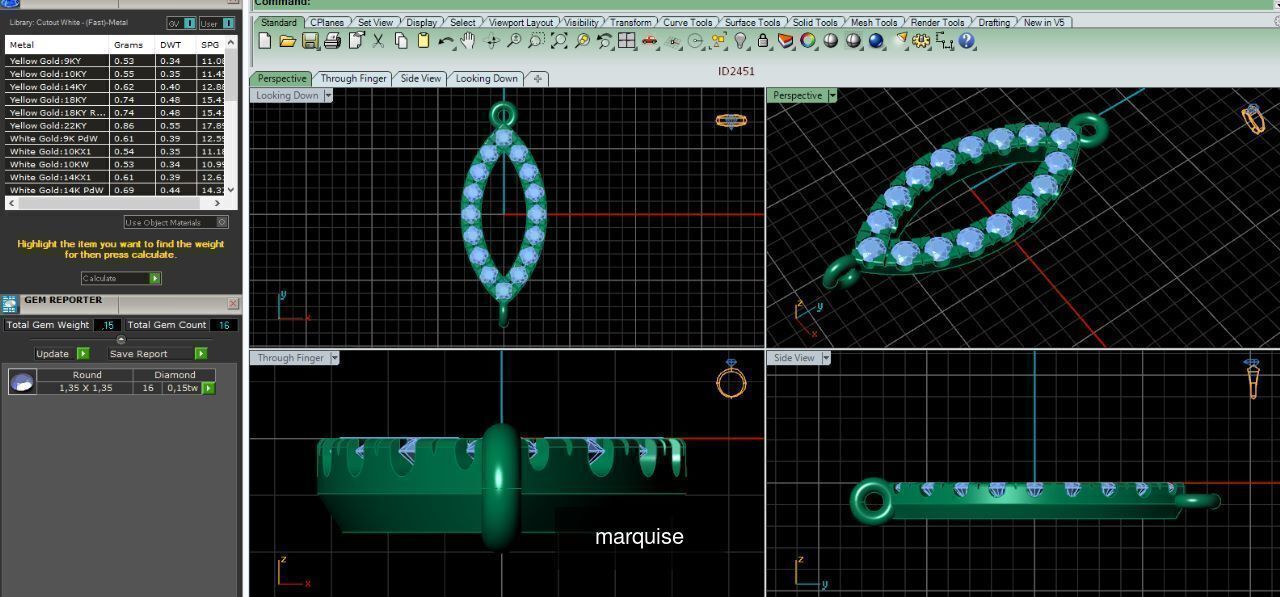Image resolution: width=1280 pixels, height=597 pixels.
Task: Open the Solid Tools toolbar tab
Action: [x=815, y=22]
